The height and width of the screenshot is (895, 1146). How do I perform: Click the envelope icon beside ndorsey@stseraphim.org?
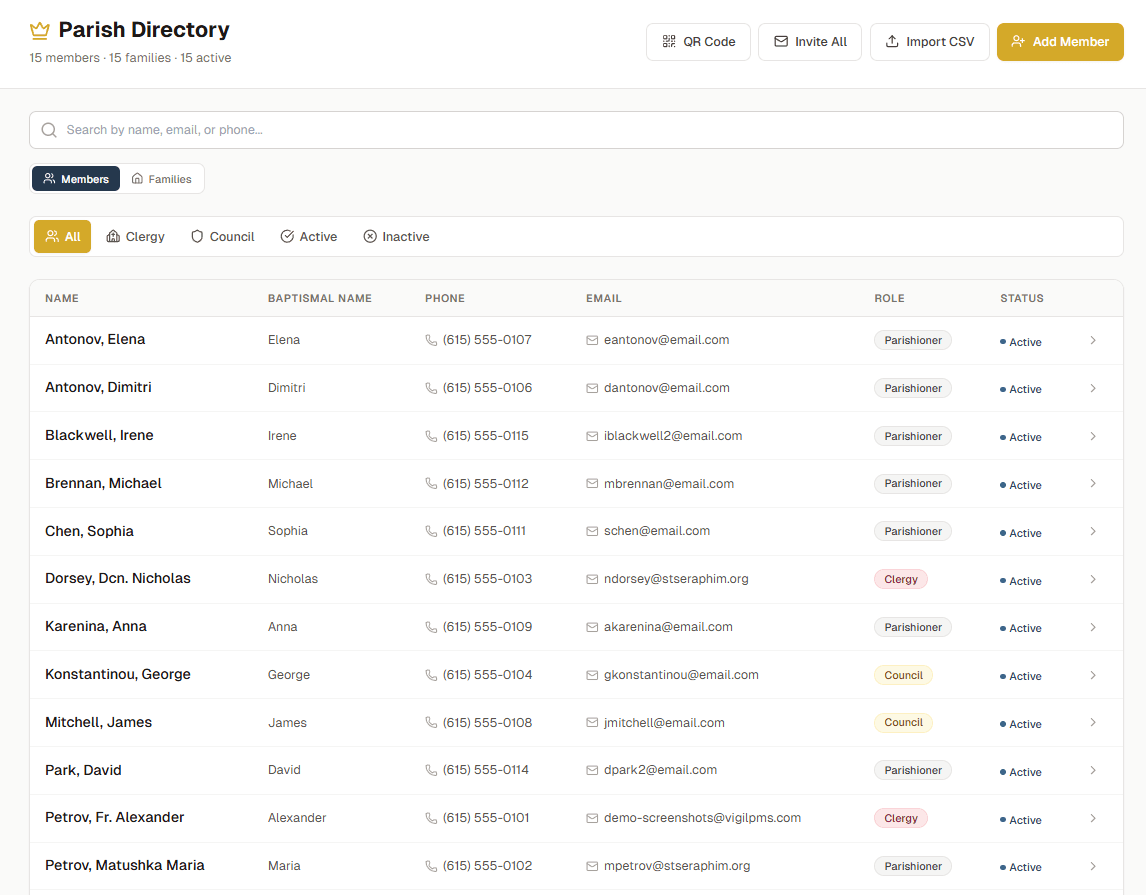coord(592,579)
